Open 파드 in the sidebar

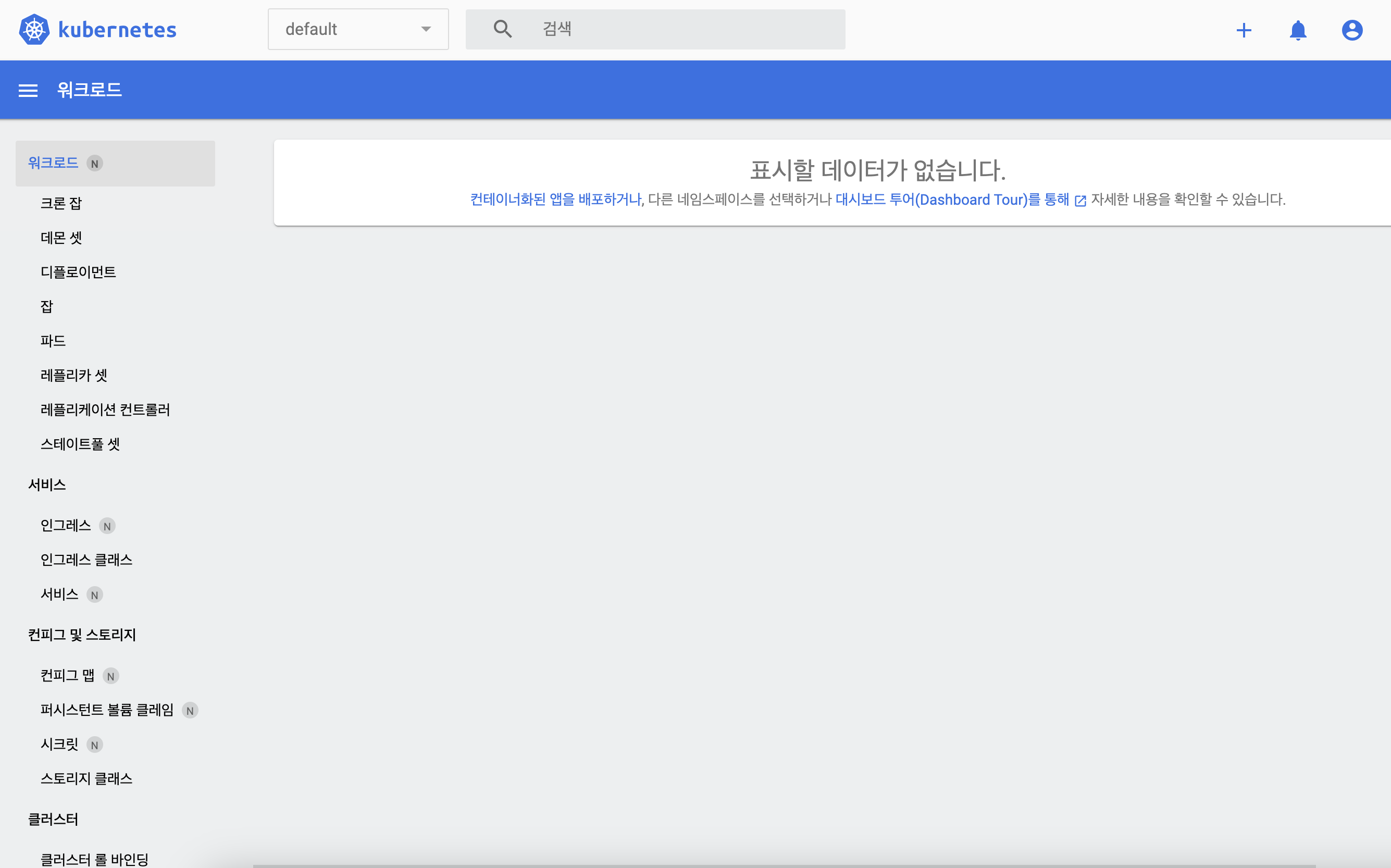[x=53, y=341]
